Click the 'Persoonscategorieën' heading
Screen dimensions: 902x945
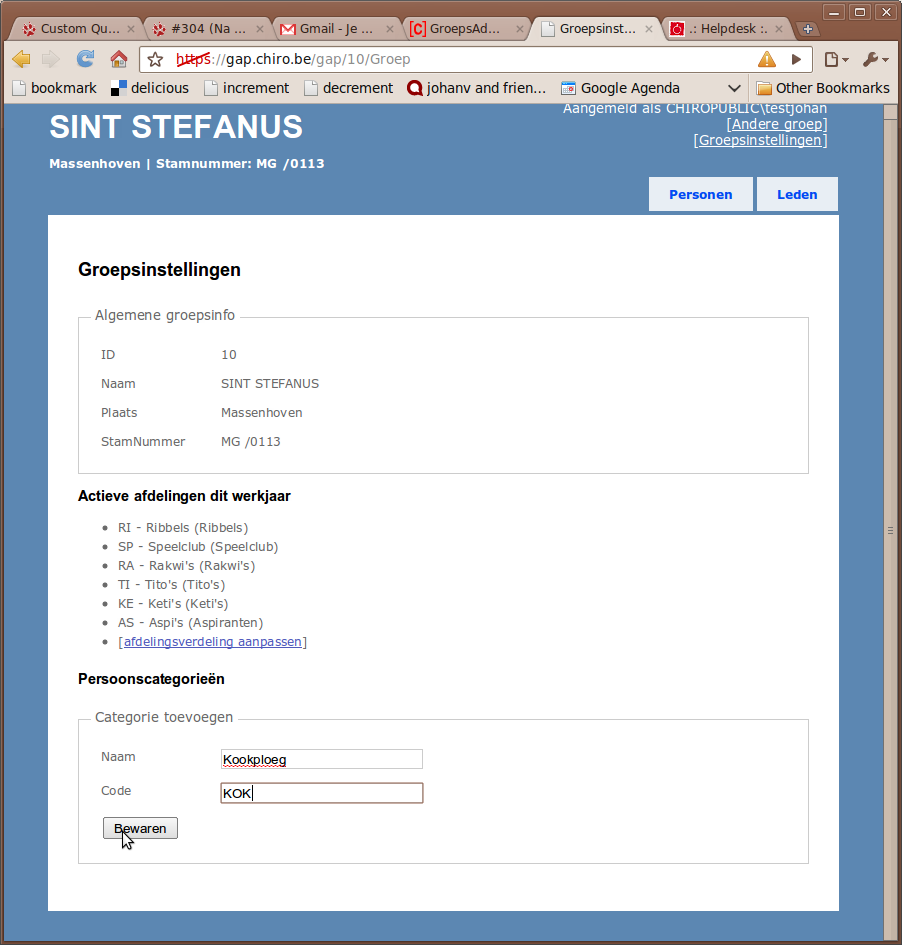point(151,679)
